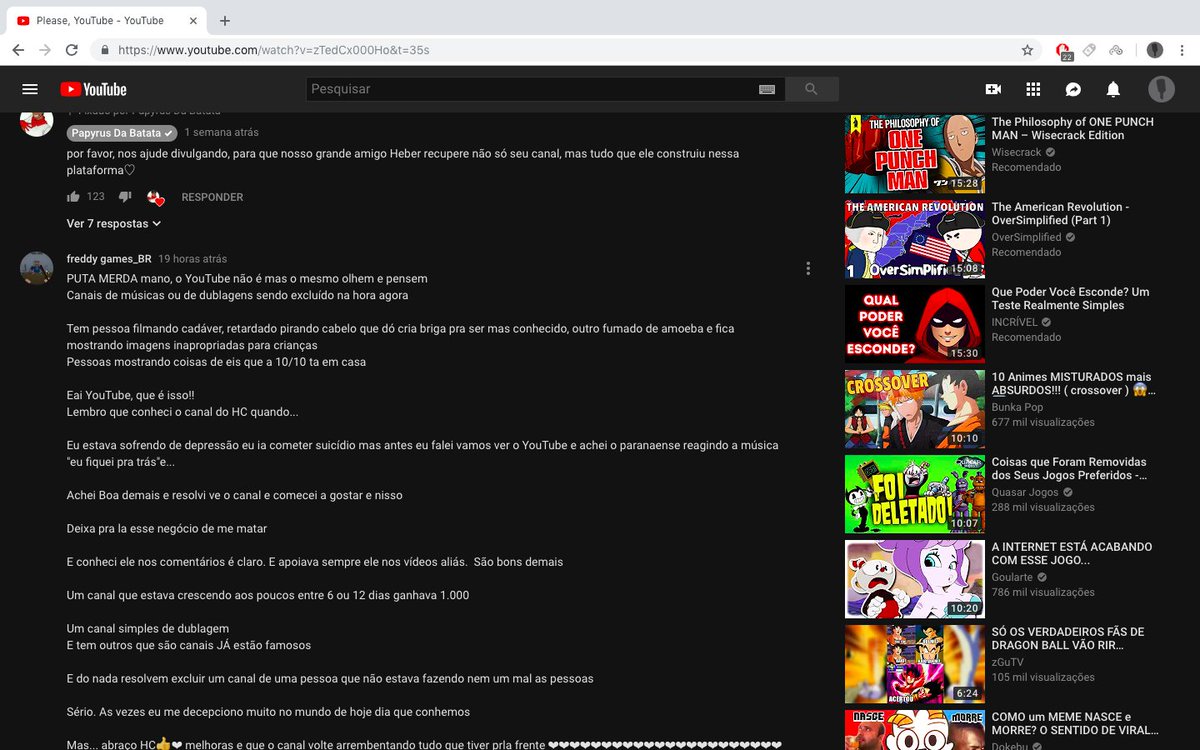Open the Cuphead 10:20 video thumbnail
This screenshot has width=1200, height=750.
click(914, 578)
